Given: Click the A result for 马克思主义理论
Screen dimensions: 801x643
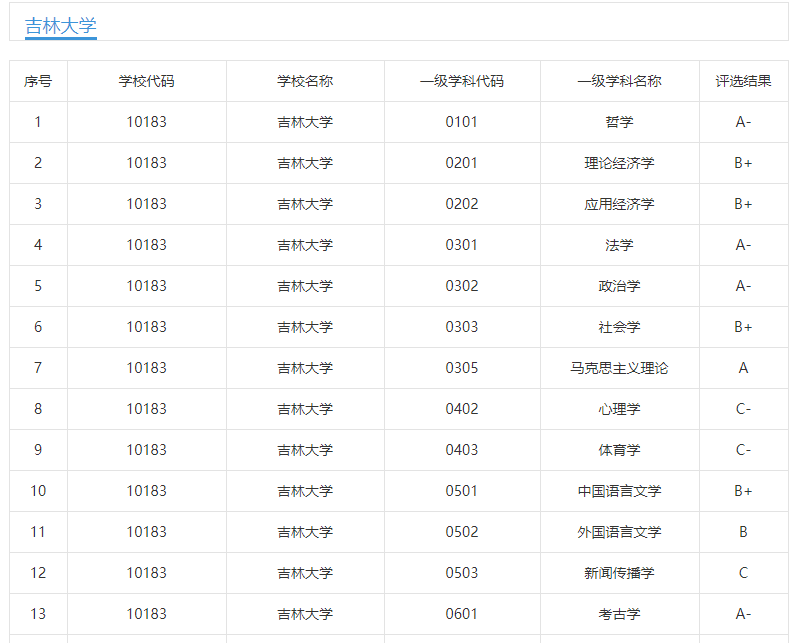Looking at the screenshot, I should click(743, 368).
